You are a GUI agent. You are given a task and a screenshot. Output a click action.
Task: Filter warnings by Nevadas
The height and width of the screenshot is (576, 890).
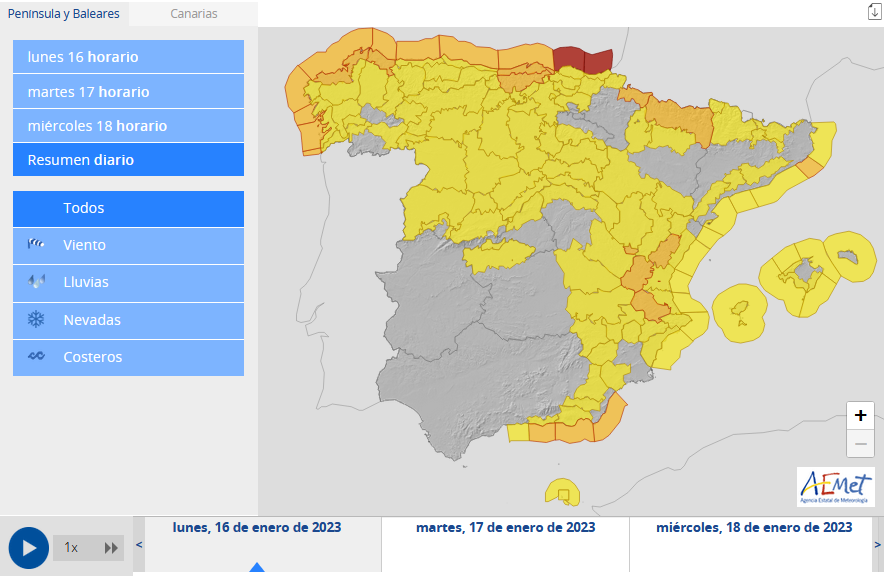pyautogui.click(x=128, y=321)
